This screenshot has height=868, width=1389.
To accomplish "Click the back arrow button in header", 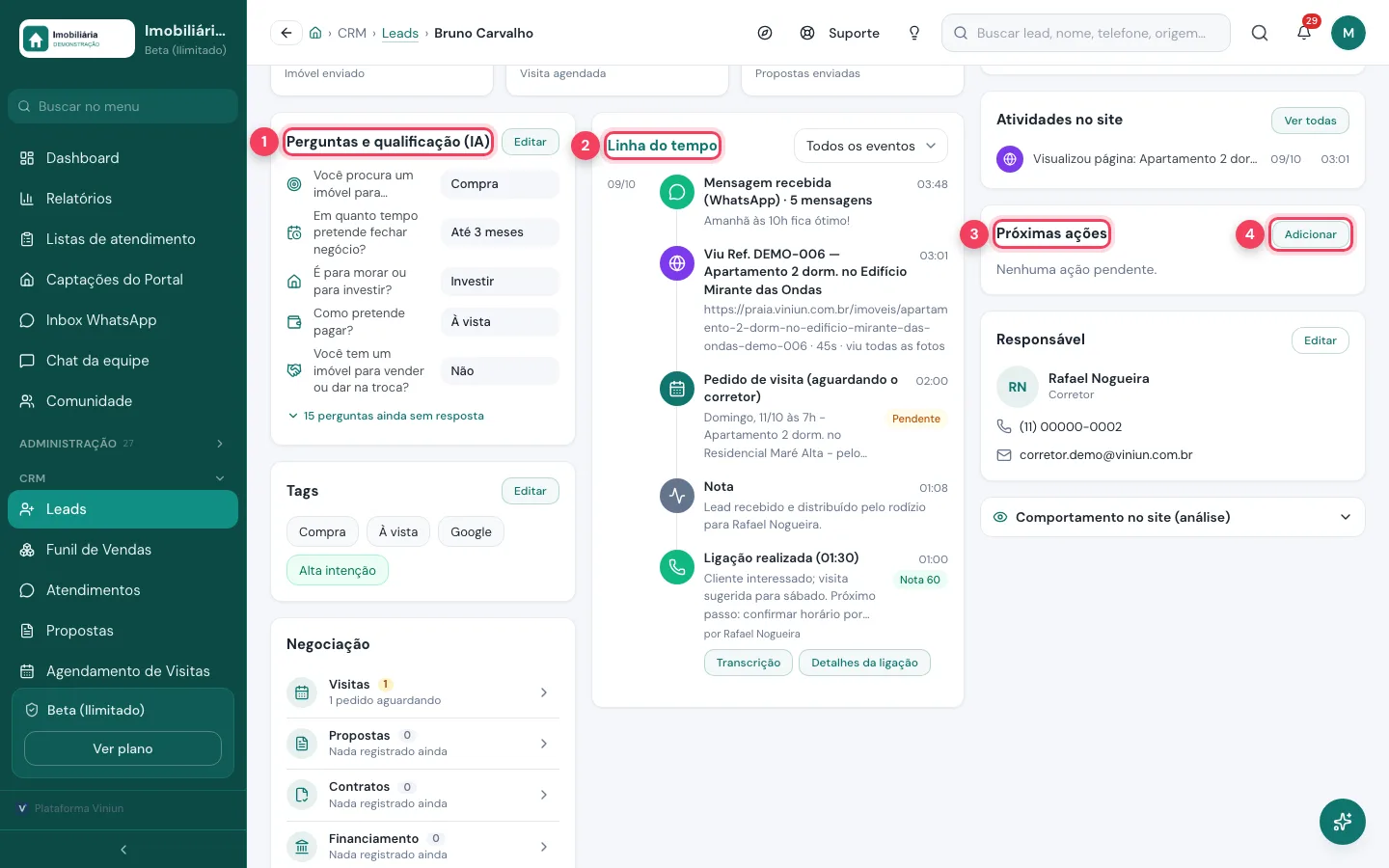I will pos(286,33).
